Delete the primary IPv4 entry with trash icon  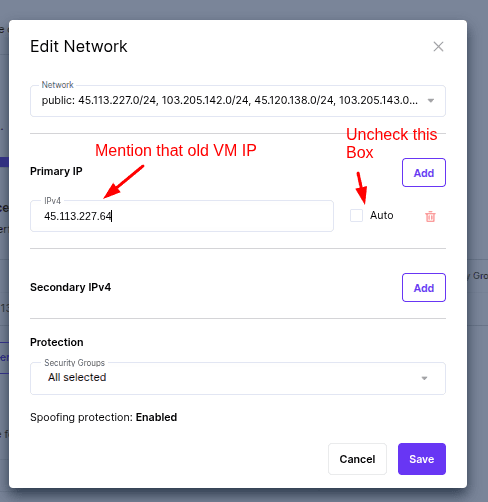(x=430, y=216)
